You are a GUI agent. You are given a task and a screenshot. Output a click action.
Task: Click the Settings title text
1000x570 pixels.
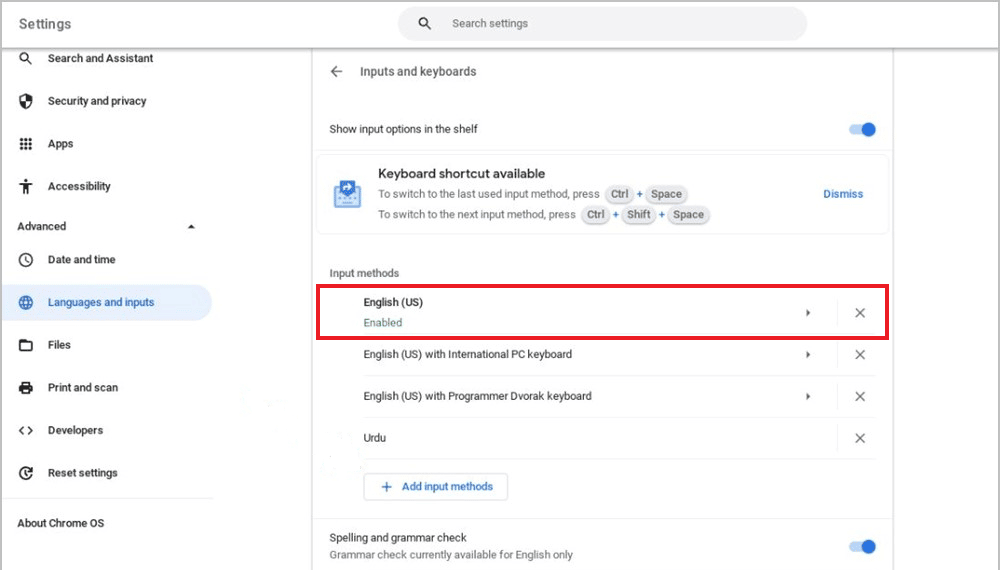click(x=45, y=24)
